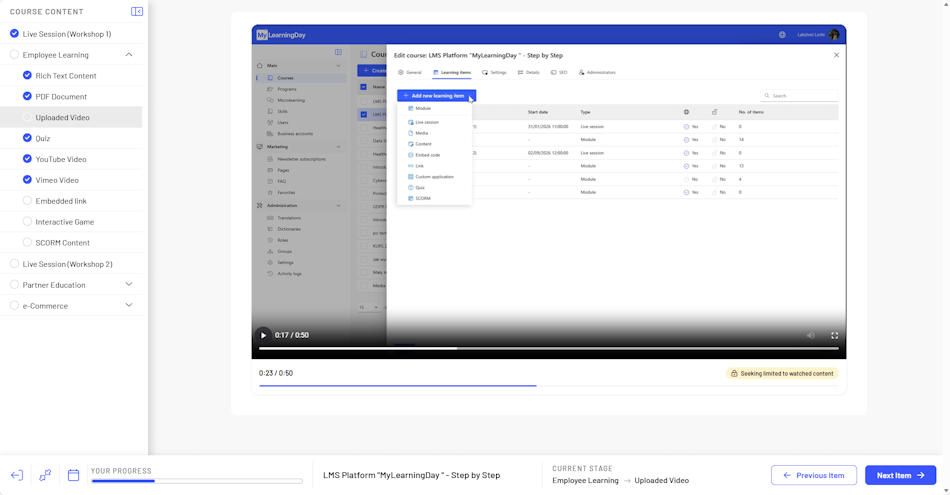The image size is (950, 495).
Task: Click the exit course arrow icon
Action: [17, 476]
